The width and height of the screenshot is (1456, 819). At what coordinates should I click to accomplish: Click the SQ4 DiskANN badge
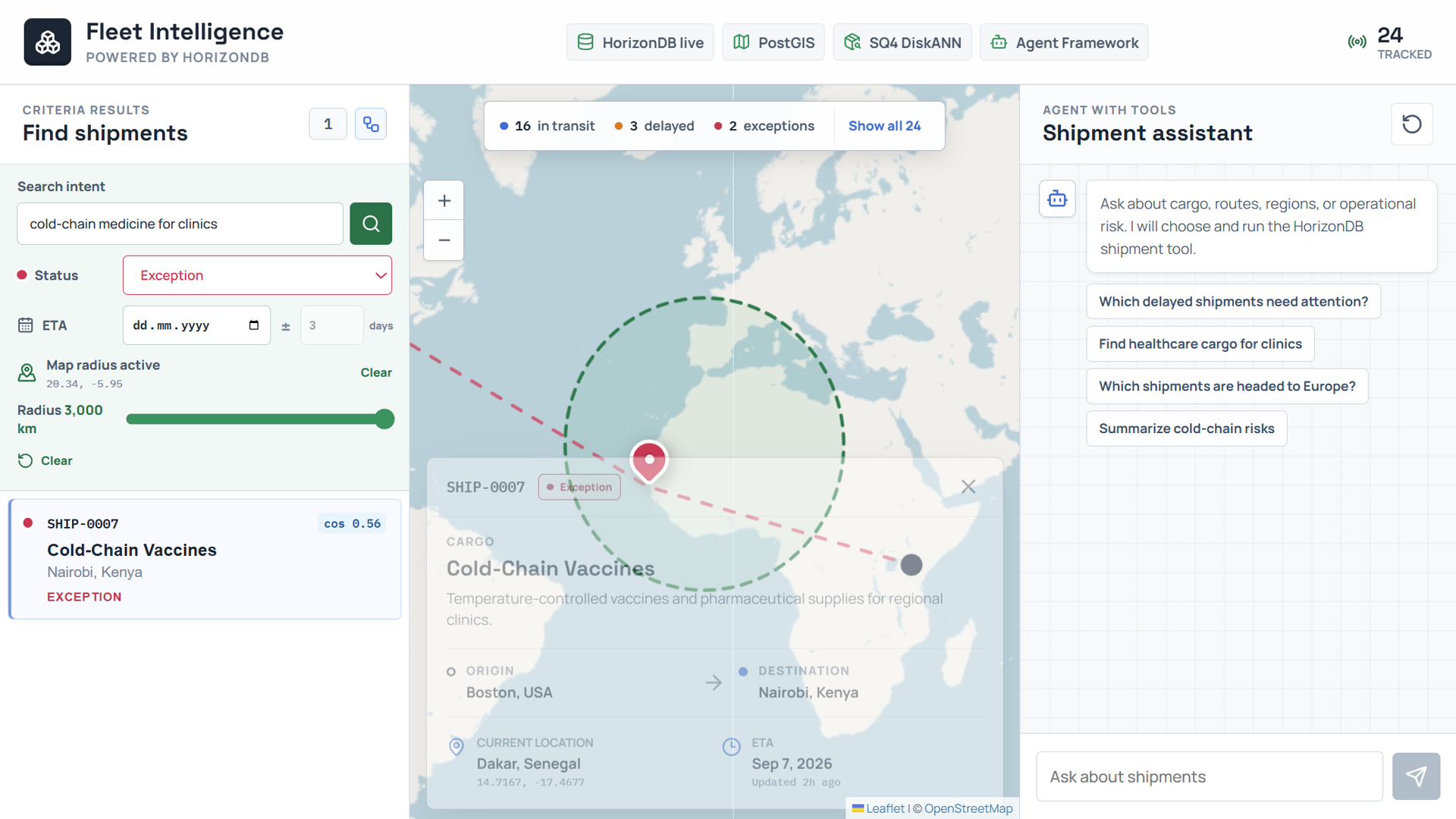pyautogui.click(x=902, y=42)
